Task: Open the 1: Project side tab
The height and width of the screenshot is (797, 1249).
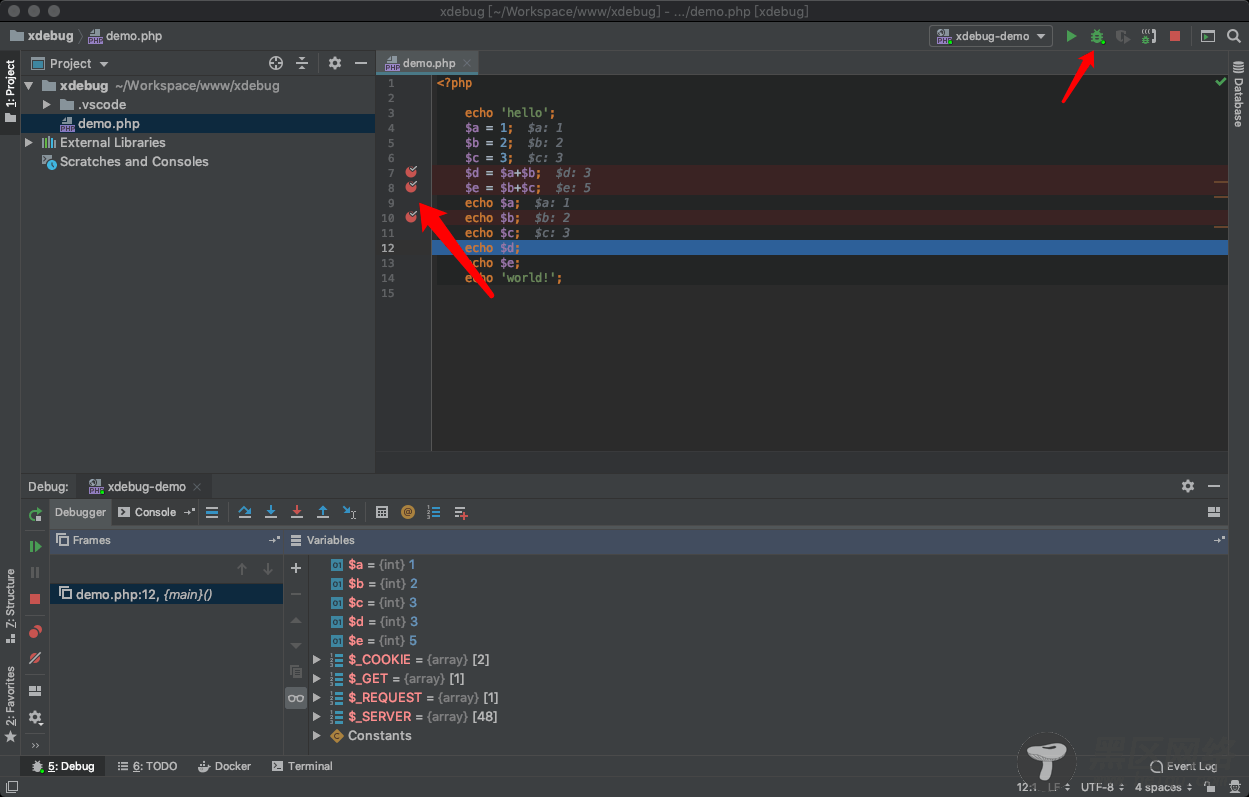Action: 10,91
